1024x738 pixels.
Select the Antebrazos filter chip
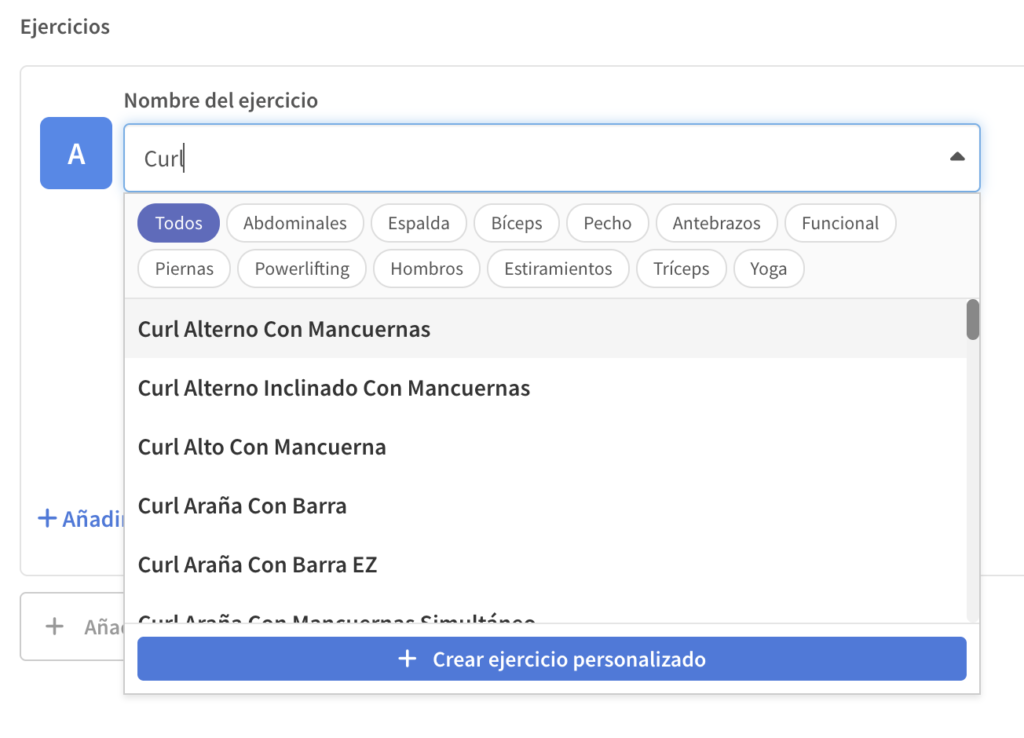point(716,223)
